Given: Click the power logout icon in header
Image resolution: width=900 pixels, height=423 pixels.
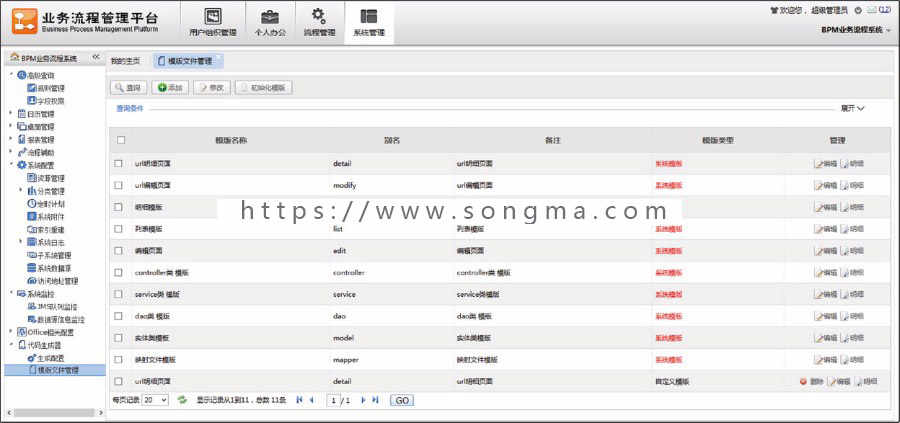Looking at the screenshot, I should coord(858,10).
